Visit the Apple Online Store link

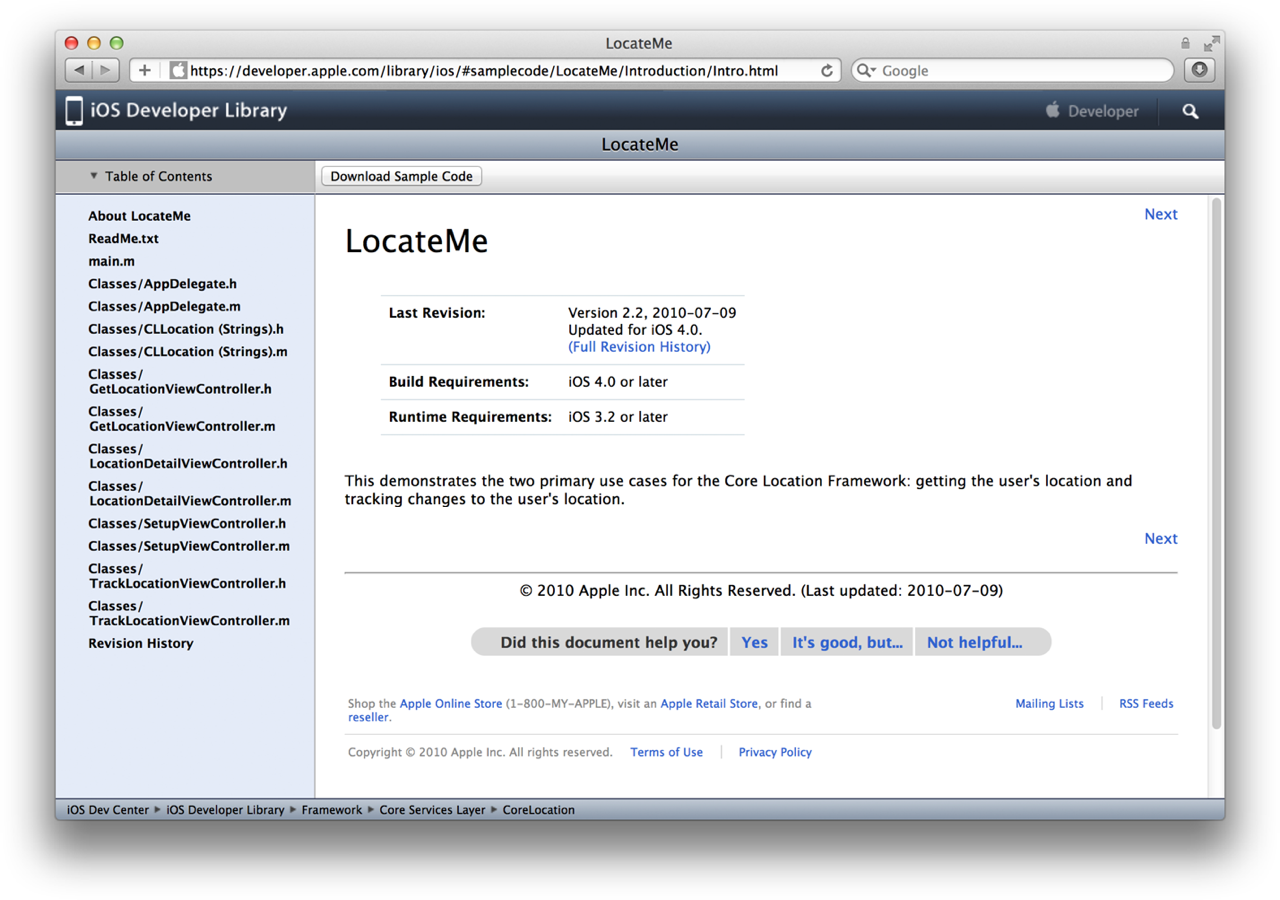tap(451, 704)
